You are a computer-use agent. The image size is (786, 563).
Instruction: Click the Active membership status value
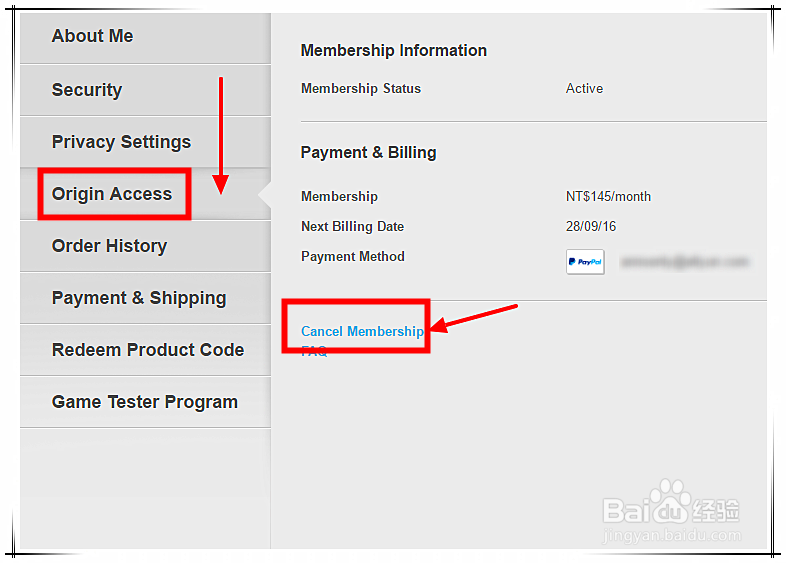coord(584,88)
